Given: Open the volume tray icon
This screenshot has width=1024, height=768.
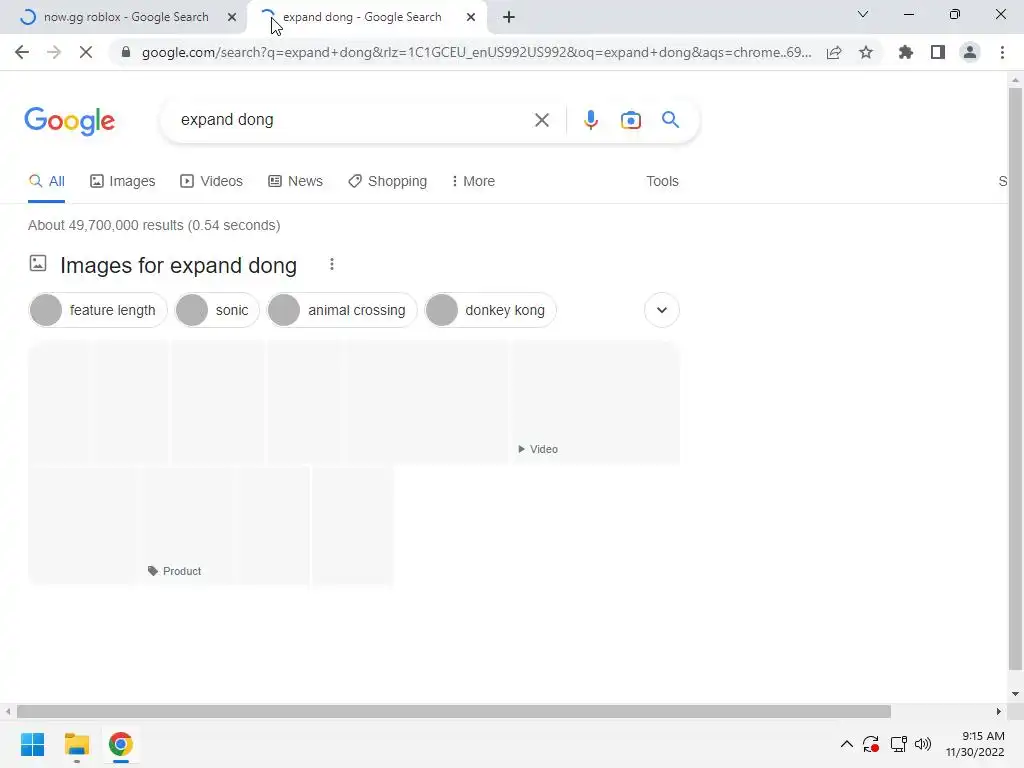Looking at the screenshot, I should point(923,744).
